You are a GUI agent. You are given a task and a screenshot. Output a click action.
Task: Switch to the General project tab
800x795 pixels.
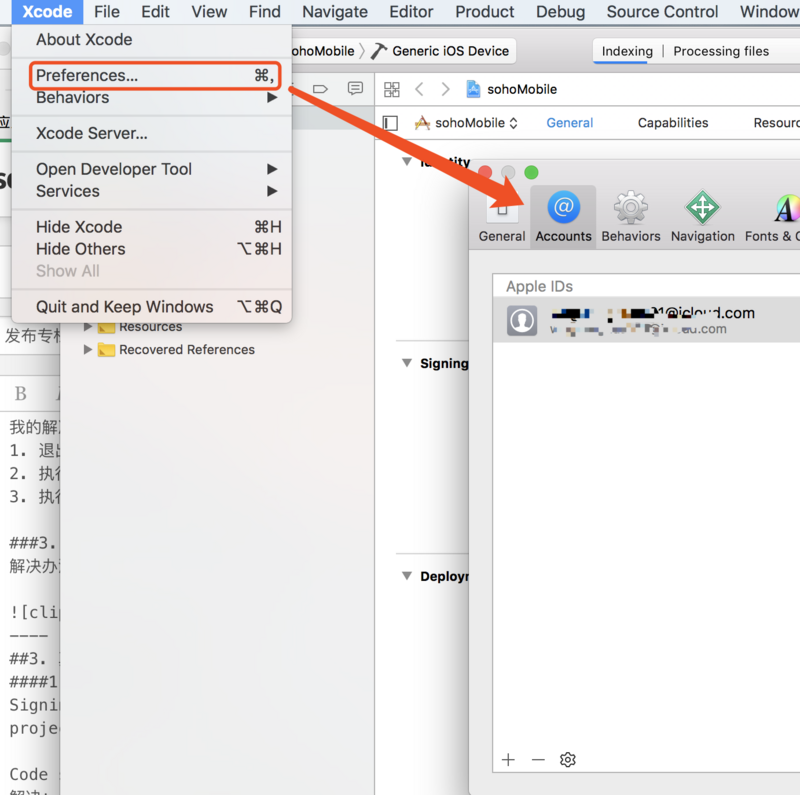pos(569,123)
